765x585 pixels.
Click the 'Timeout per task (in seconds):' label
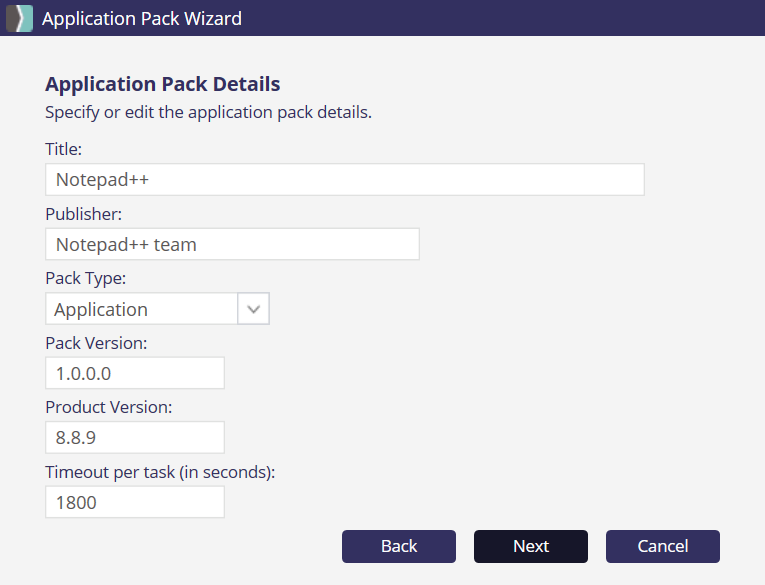tap(160, 472)
